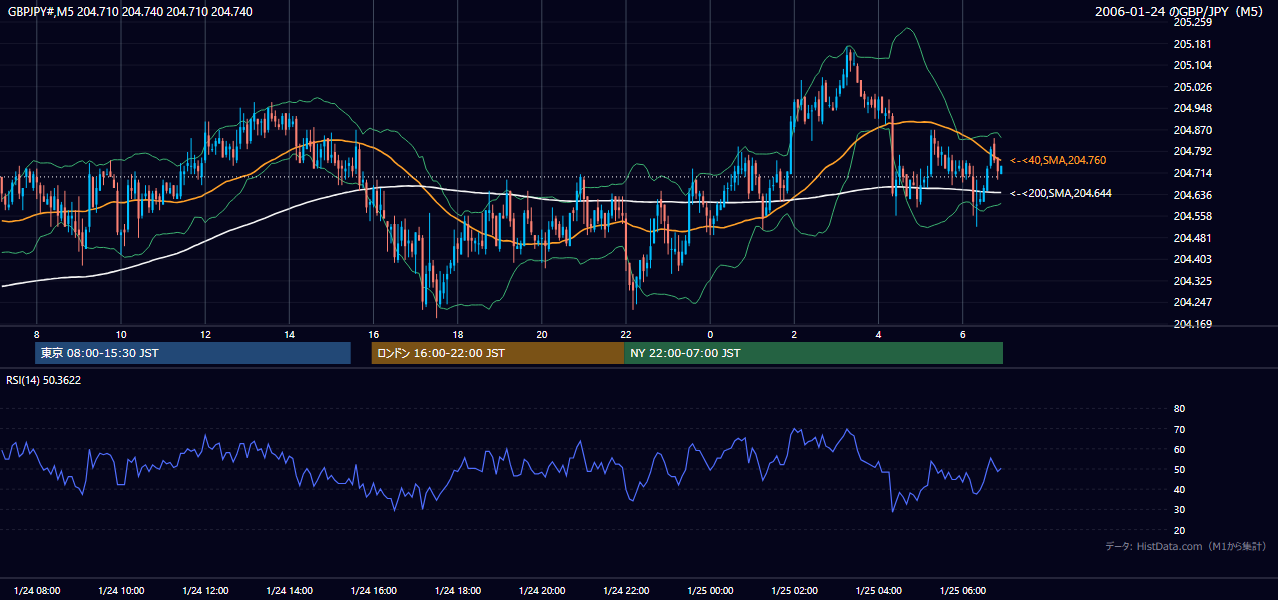Image resolution: width=1278 pixels, height=600 pixels.
Task: Click the chart title '2006-01-24 のGBP/JPY (M5)'
Action: [x=1180, y=12]
